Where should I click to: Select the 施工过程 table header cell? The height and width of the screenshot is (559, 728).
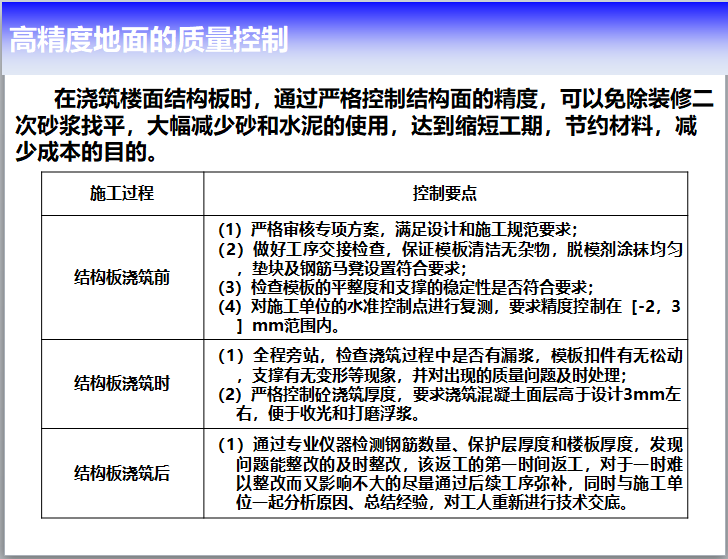click(x=122, y=193)
